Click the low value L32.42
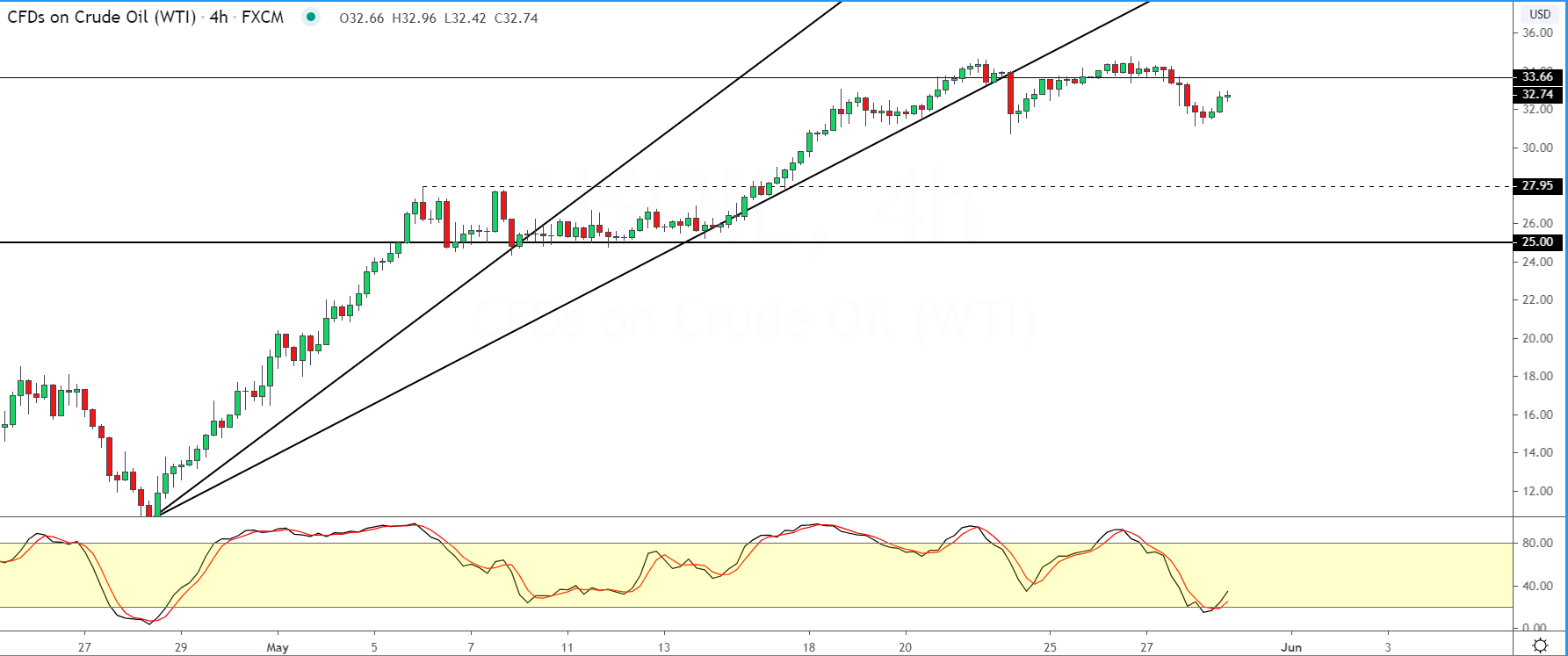The height and width of the screenshot is (656, 1568). coord(465,18)
